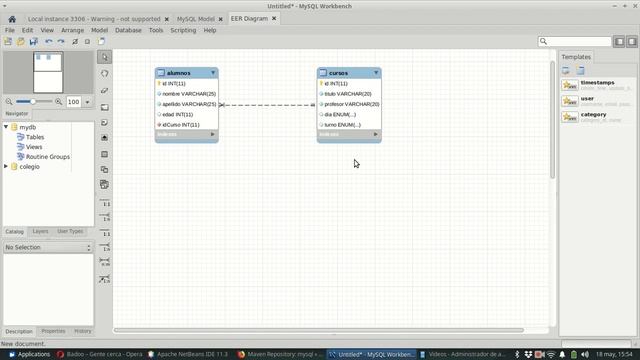Viewport: 640px width, 360px height.
Task: Toggle the right sidebar panel button
Action: [632, 41]
